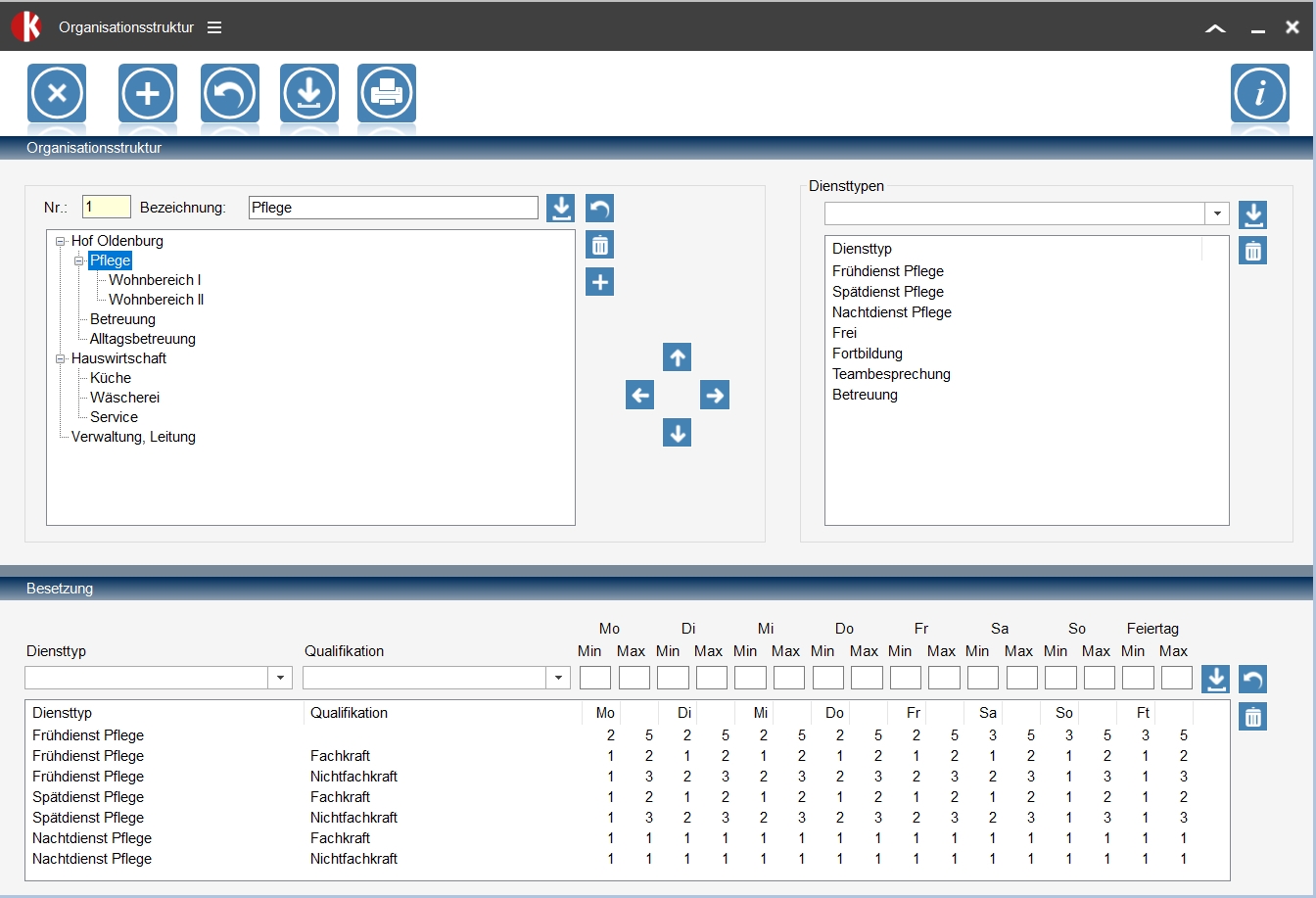Select Fortbildung in Diensttypen list
Viewport: 1316px width, 898px height.
(868, 354)
